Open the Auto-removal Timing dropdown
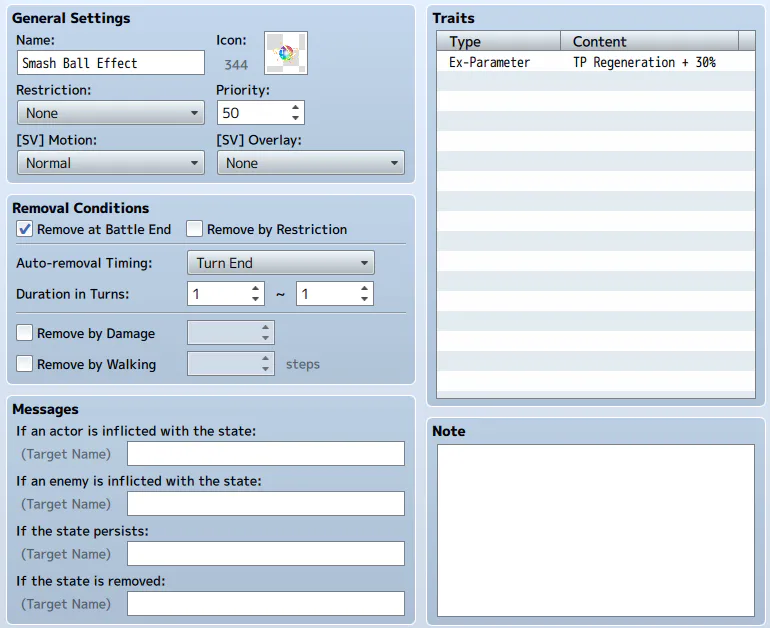The width and height of the screenshot is (770, 628). (280, 263)
